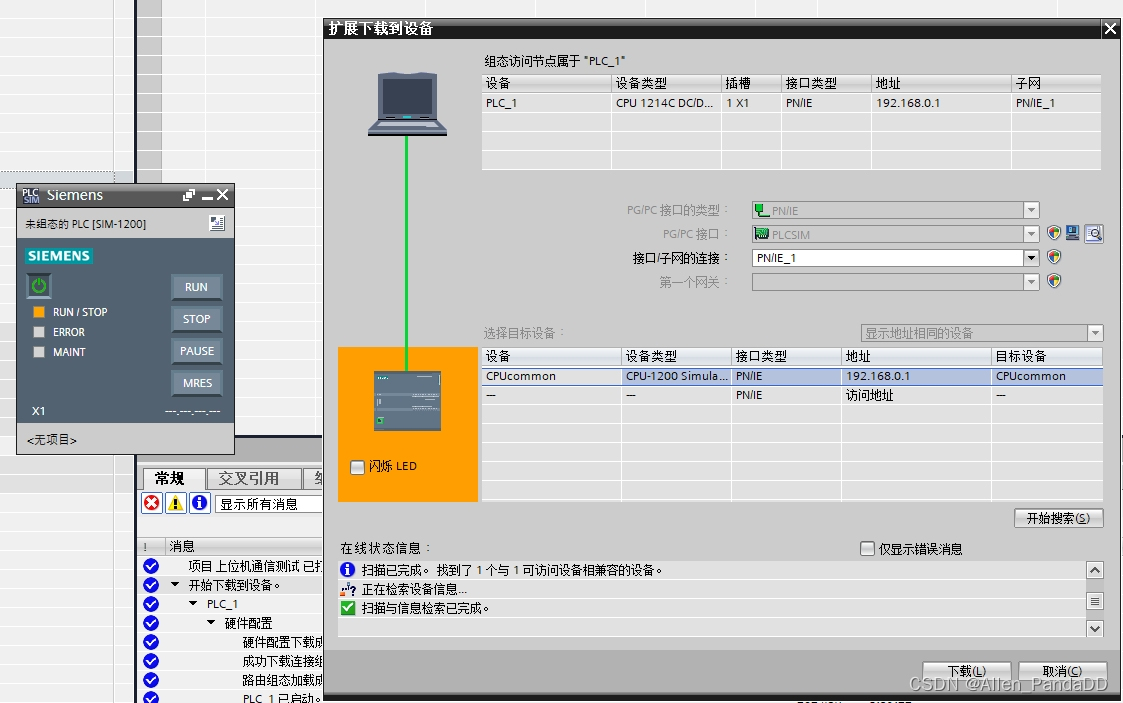The height and width of the screenshot is (703, 1123).
Task: Click the PAUSE button in PLCSIM
Action: click(x=196, y=351)
